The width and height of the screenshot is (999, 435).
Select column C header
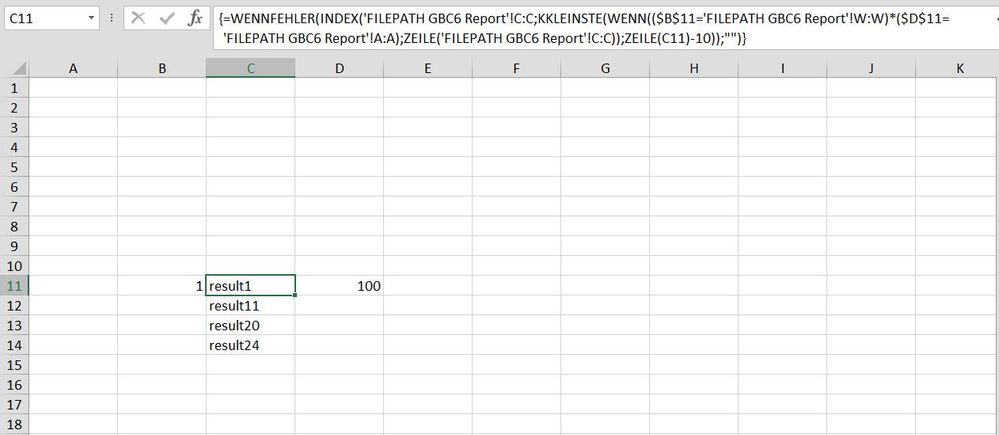click(x=250, y=68)
